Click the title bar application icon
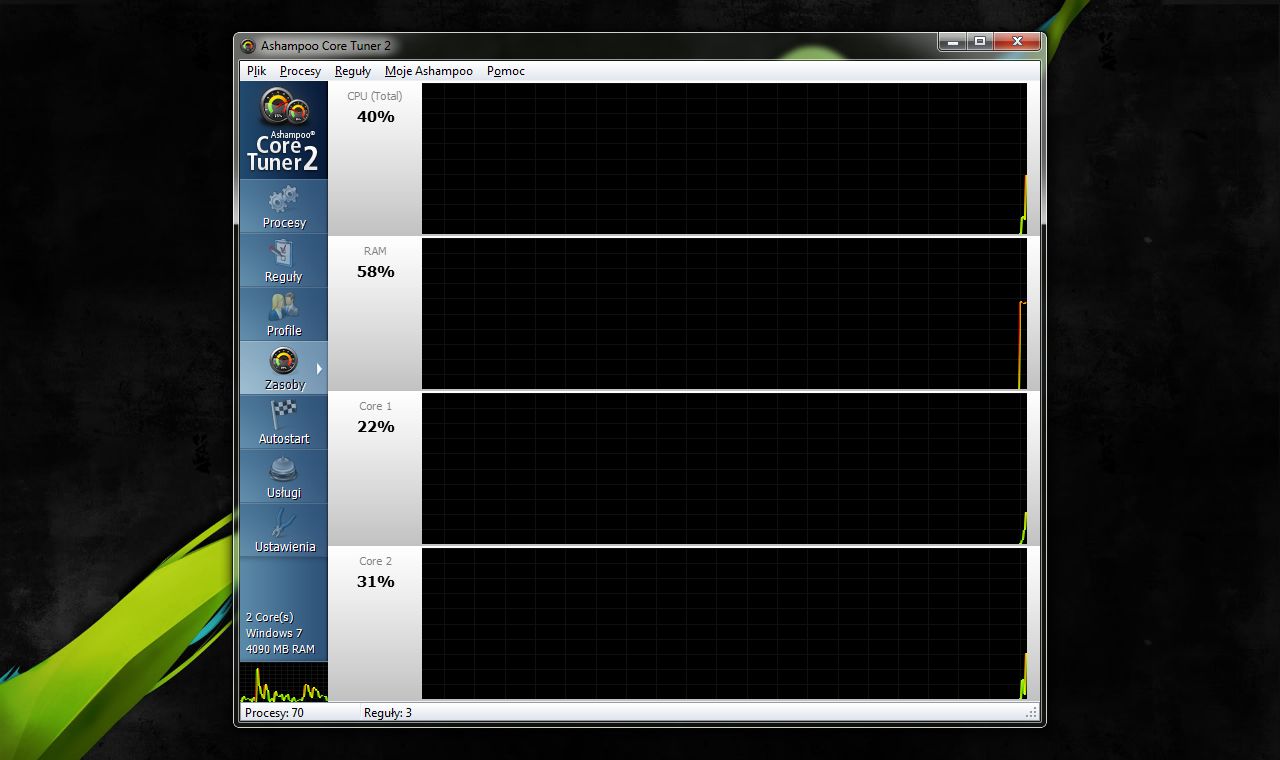The image size is (1280, 760). pyautogui.click(x=248, y=46)
